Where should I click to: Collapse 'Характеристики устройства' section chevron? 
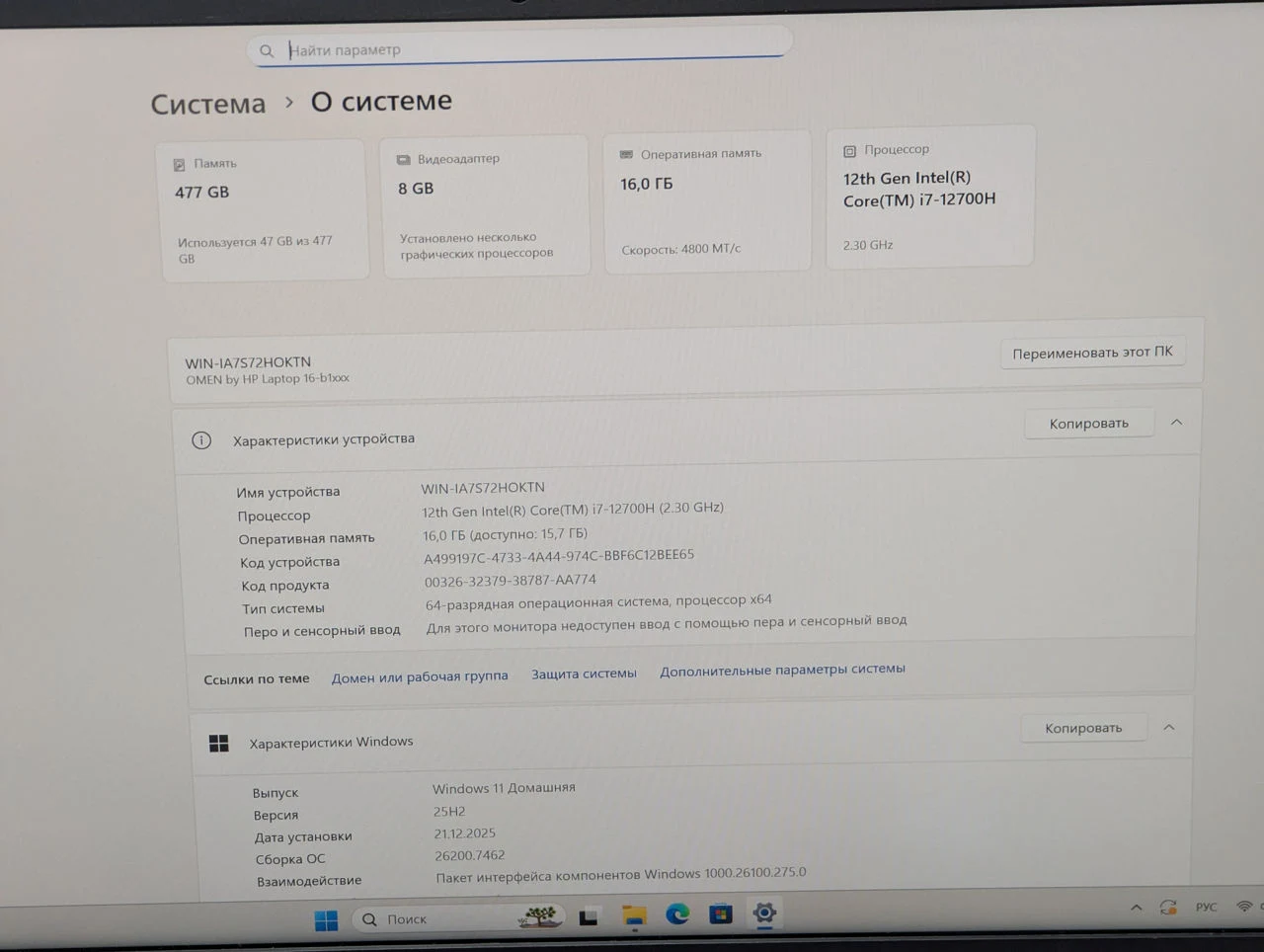coord(1176,422)
